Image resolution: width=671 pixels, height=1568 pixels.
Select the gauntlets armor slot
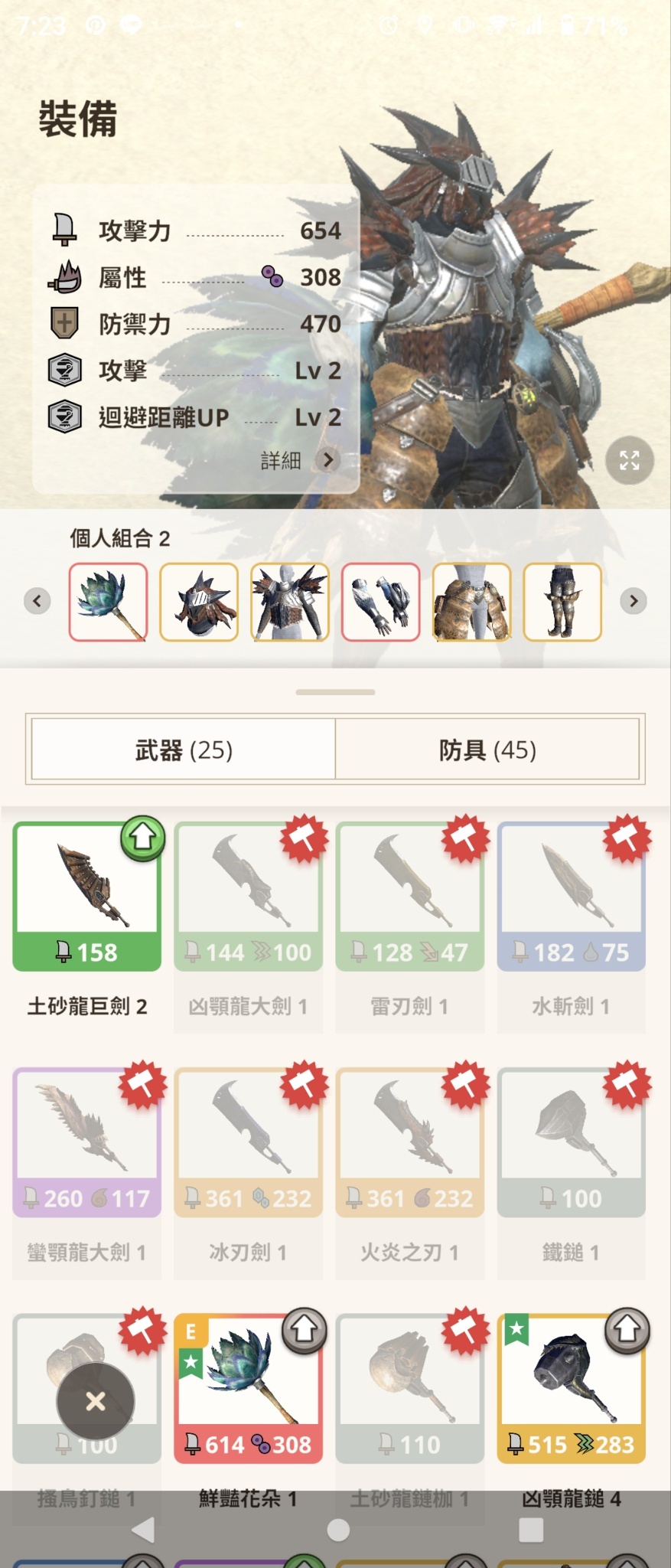tap(381, 602)
